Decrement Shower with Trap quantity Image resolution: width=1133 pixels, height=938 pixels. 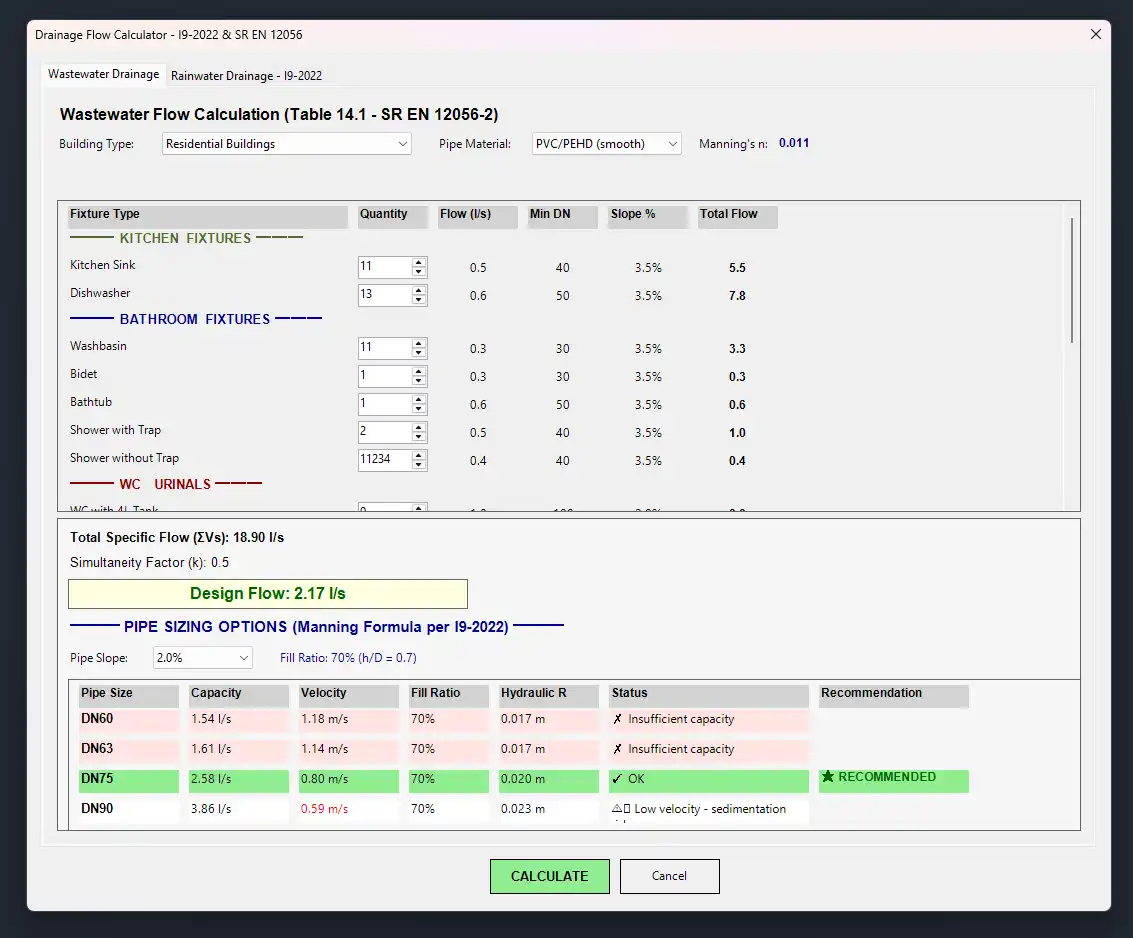[419, 437]
